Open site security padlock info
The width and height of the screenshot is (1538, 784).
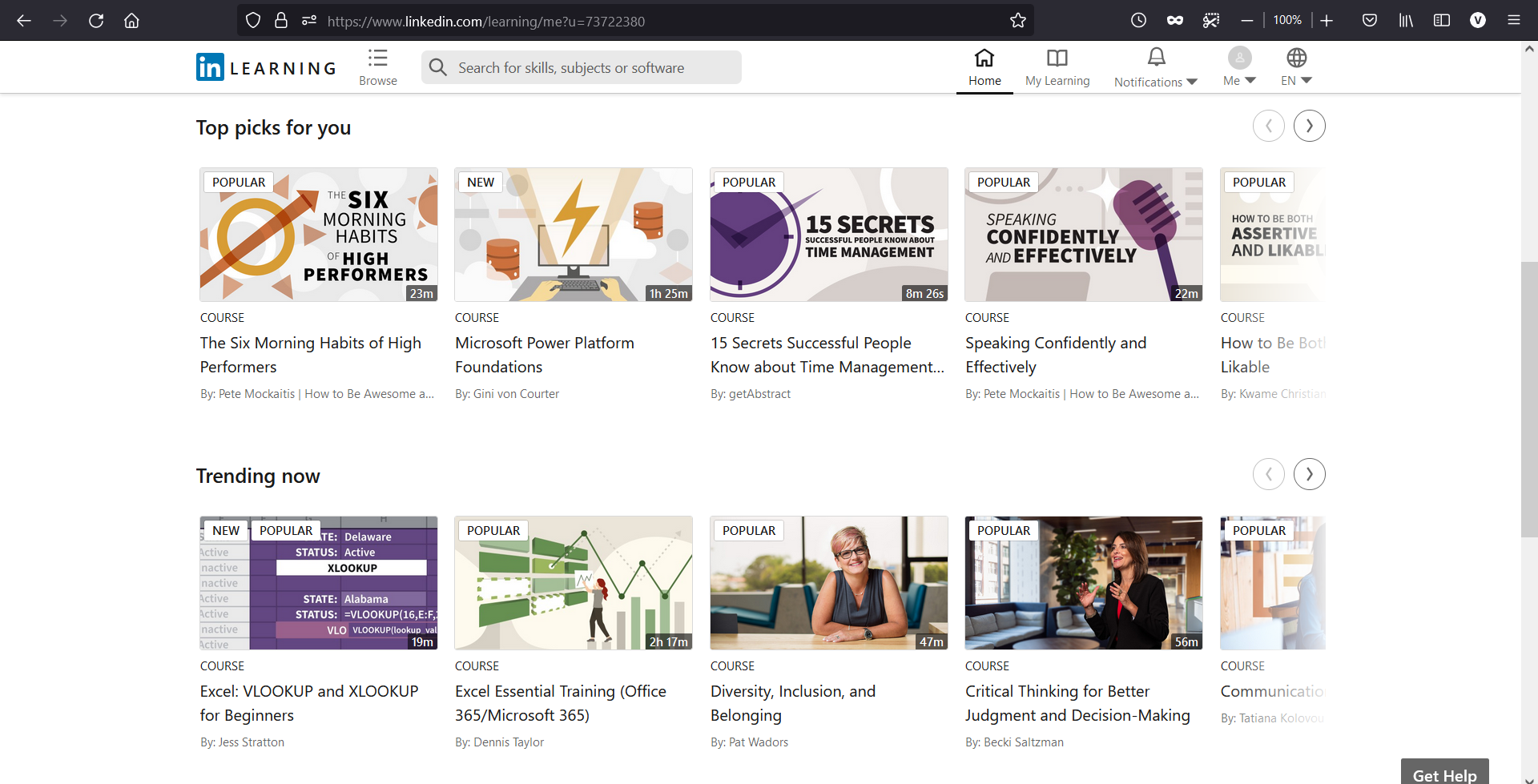coord(281,21)
